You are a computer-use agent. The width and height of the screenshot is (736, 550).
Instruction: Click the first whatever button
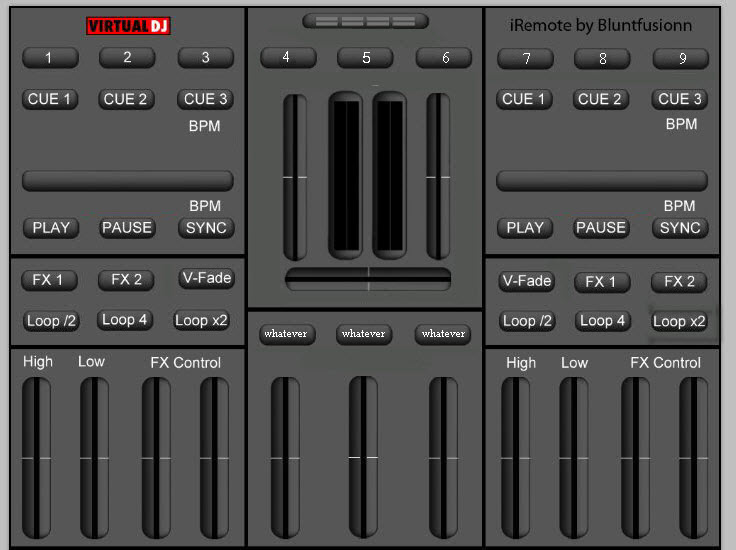coord(287,334)
